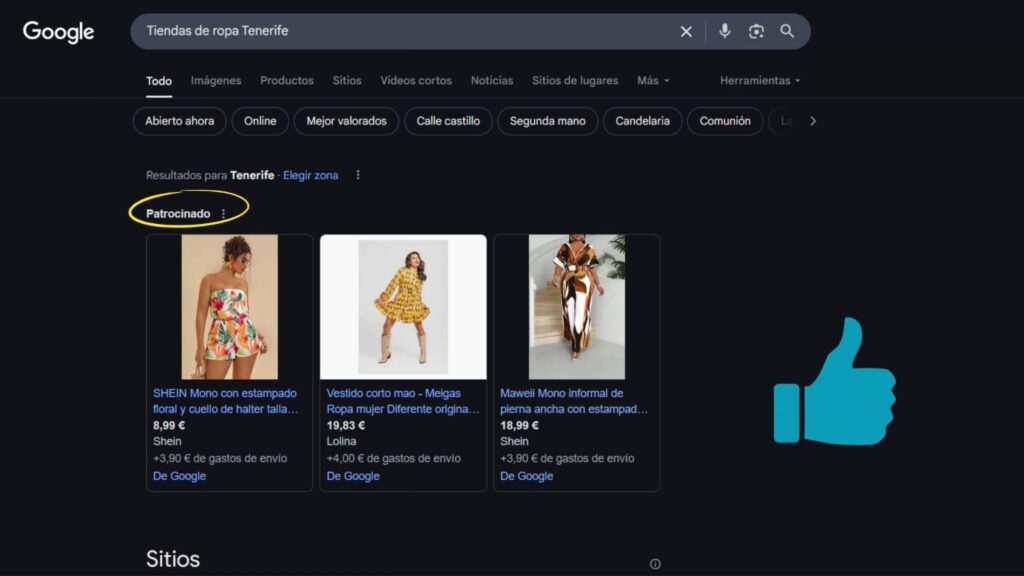Apply the Abierto ahora filter chip
The width and height of the screenshot is (1024, 576).
(x=180, y=121)
